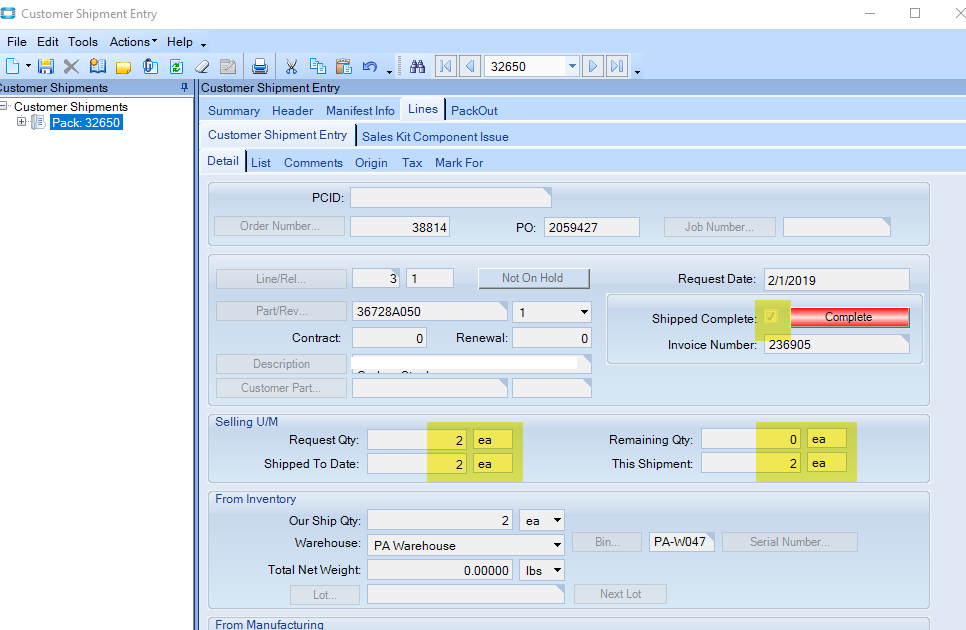Toggle the Shipped Complete checkbox

point(772,317)
